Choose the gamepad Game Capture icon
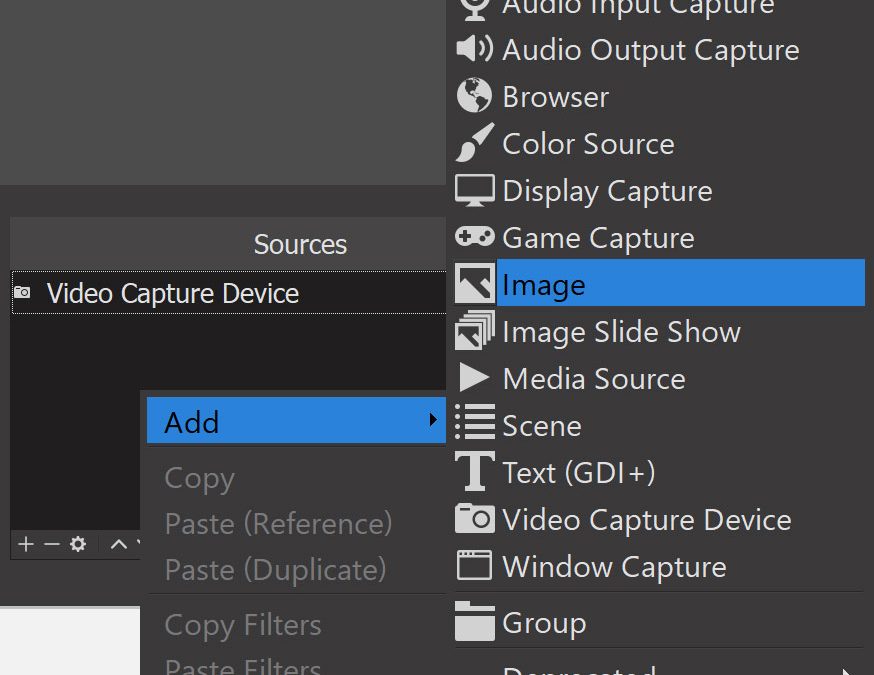This screenshot has width=874, height=675. (474, 238)
